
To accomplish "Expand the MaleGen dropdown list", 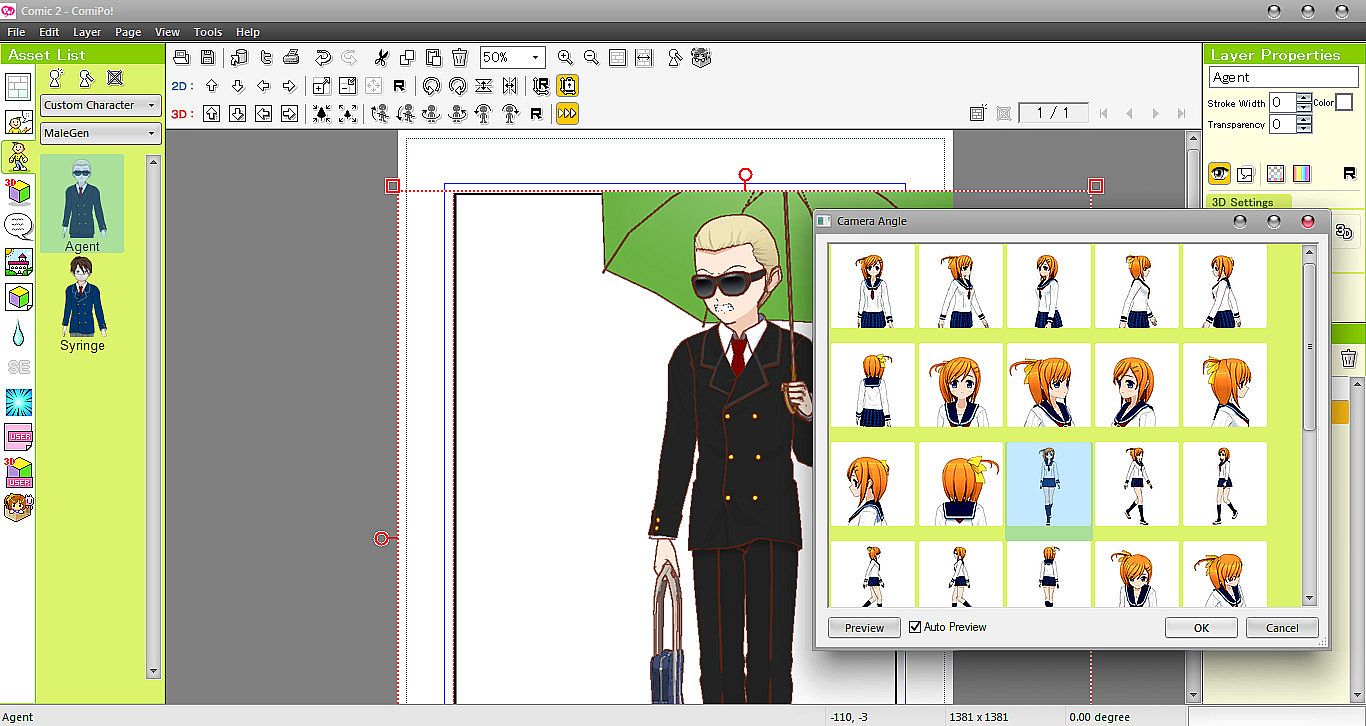I will click(100, 133).
